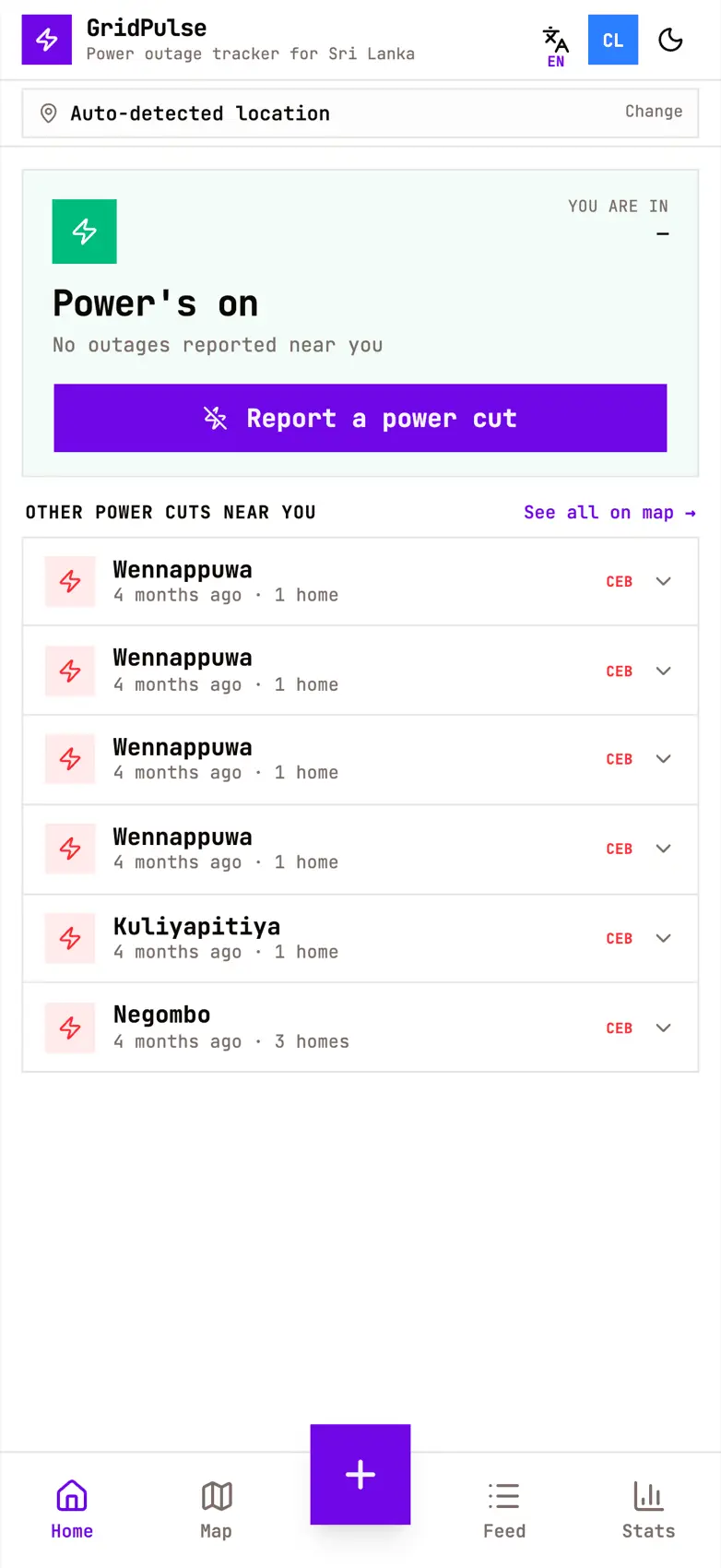The image size is (721, 1568).
Task: Tap the purple plus add button
Action: pos(360,1474)
